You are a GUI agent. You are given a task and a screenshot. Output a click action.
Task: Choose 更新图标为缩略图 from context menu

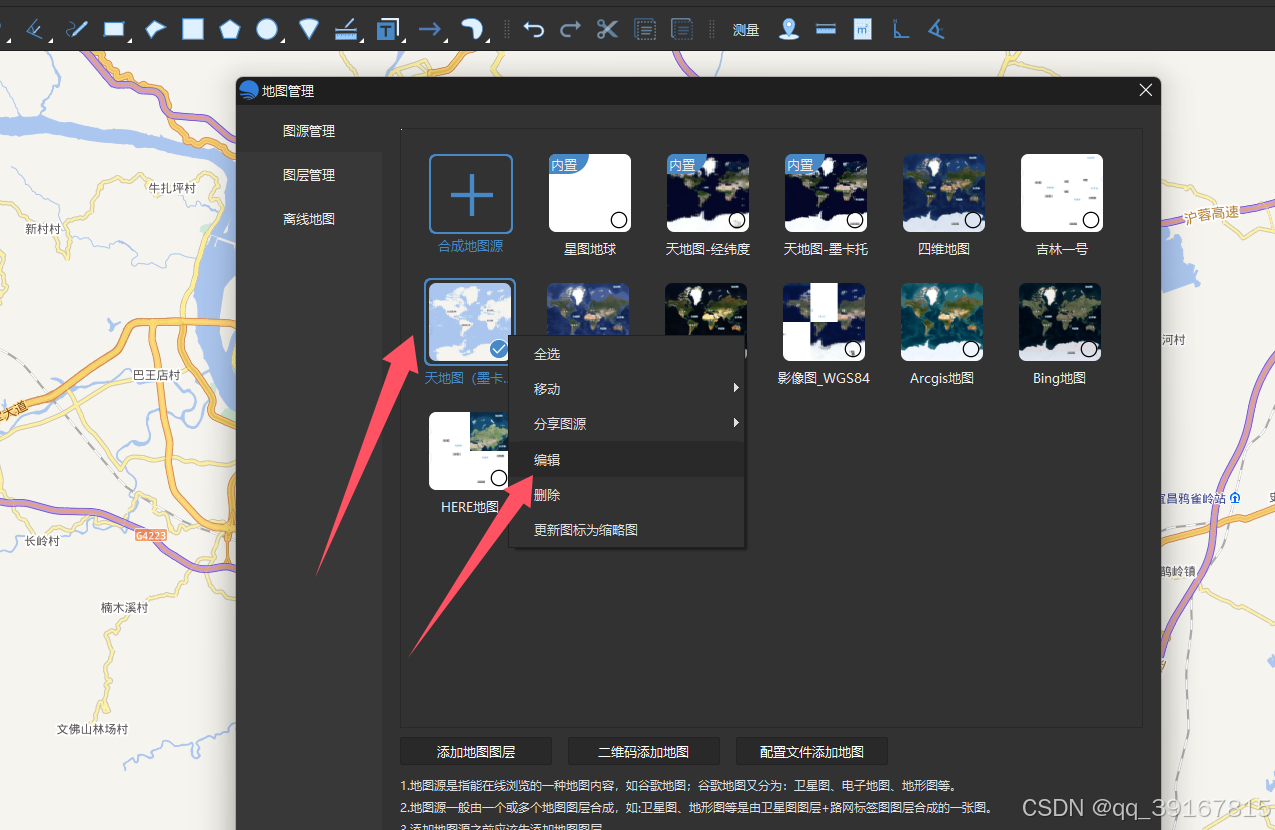coord(627,530)
